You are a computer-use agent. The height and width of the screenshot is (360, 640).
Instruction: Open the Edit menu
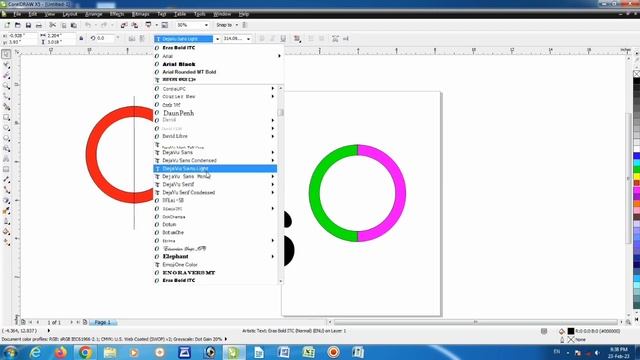coord(33,14)
